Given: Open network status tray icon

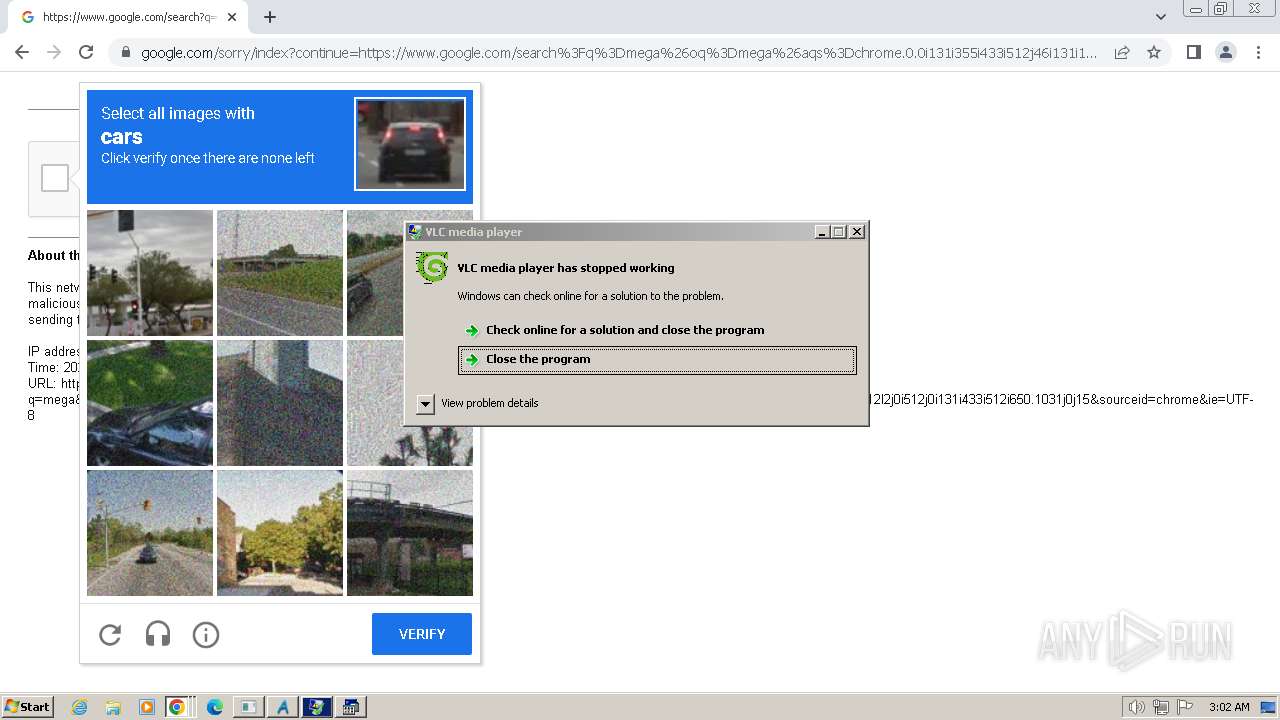Looking at the screenshot, I should [x=1161, y=707].
